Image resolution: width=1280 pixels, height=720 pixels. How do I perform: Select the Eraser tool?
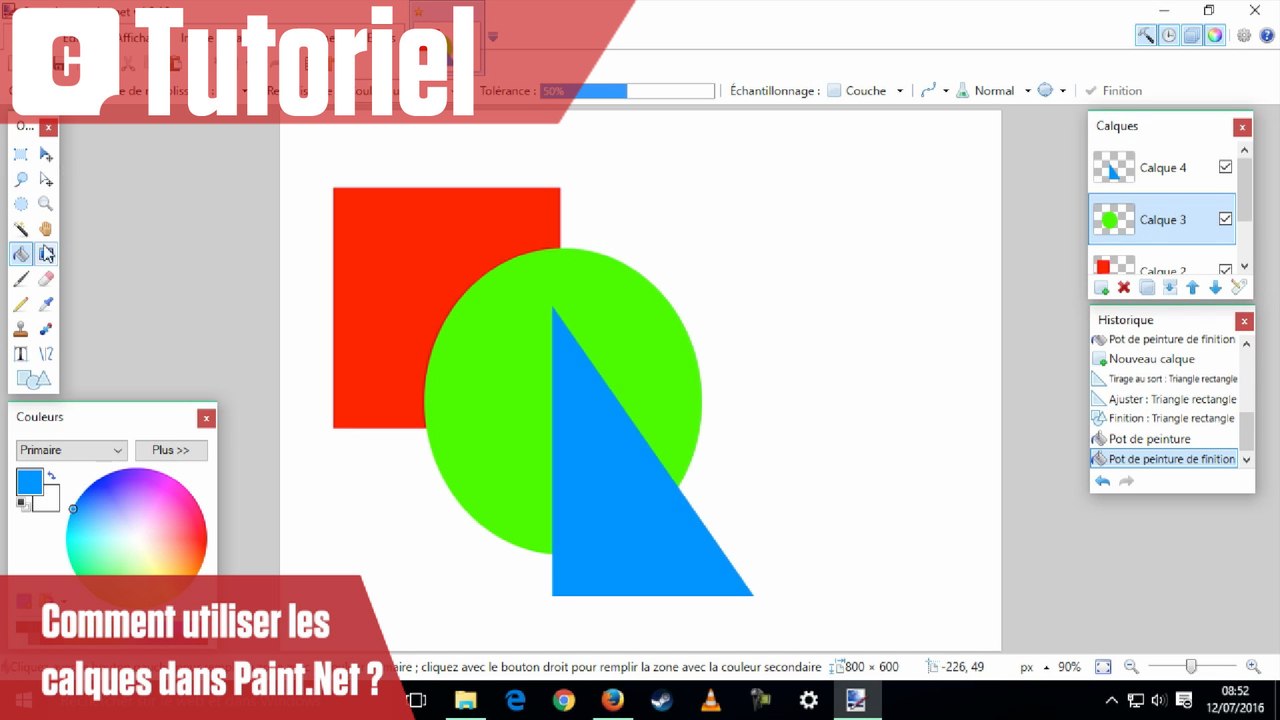pos(46,279)
